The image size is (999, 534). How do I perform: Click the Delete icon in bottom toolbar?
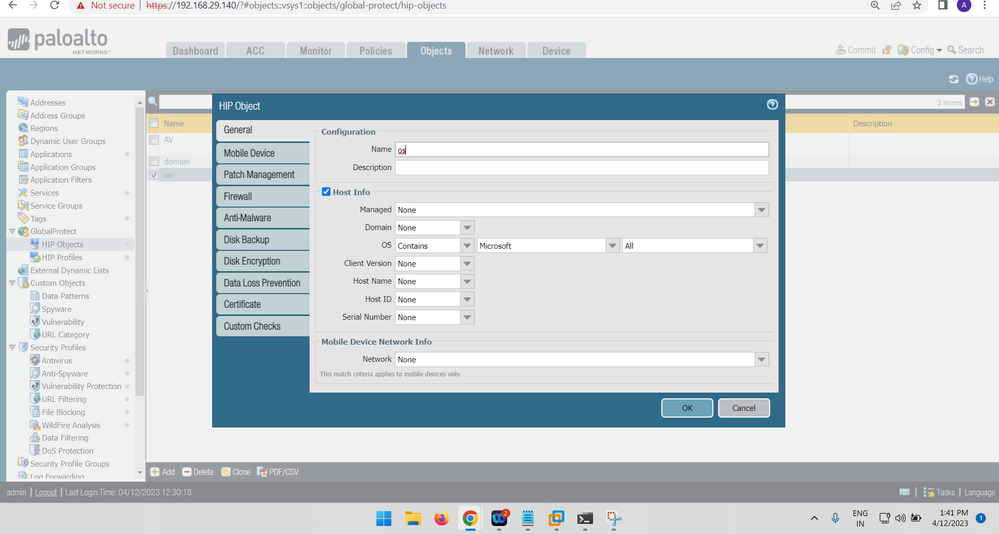(186, 472)
